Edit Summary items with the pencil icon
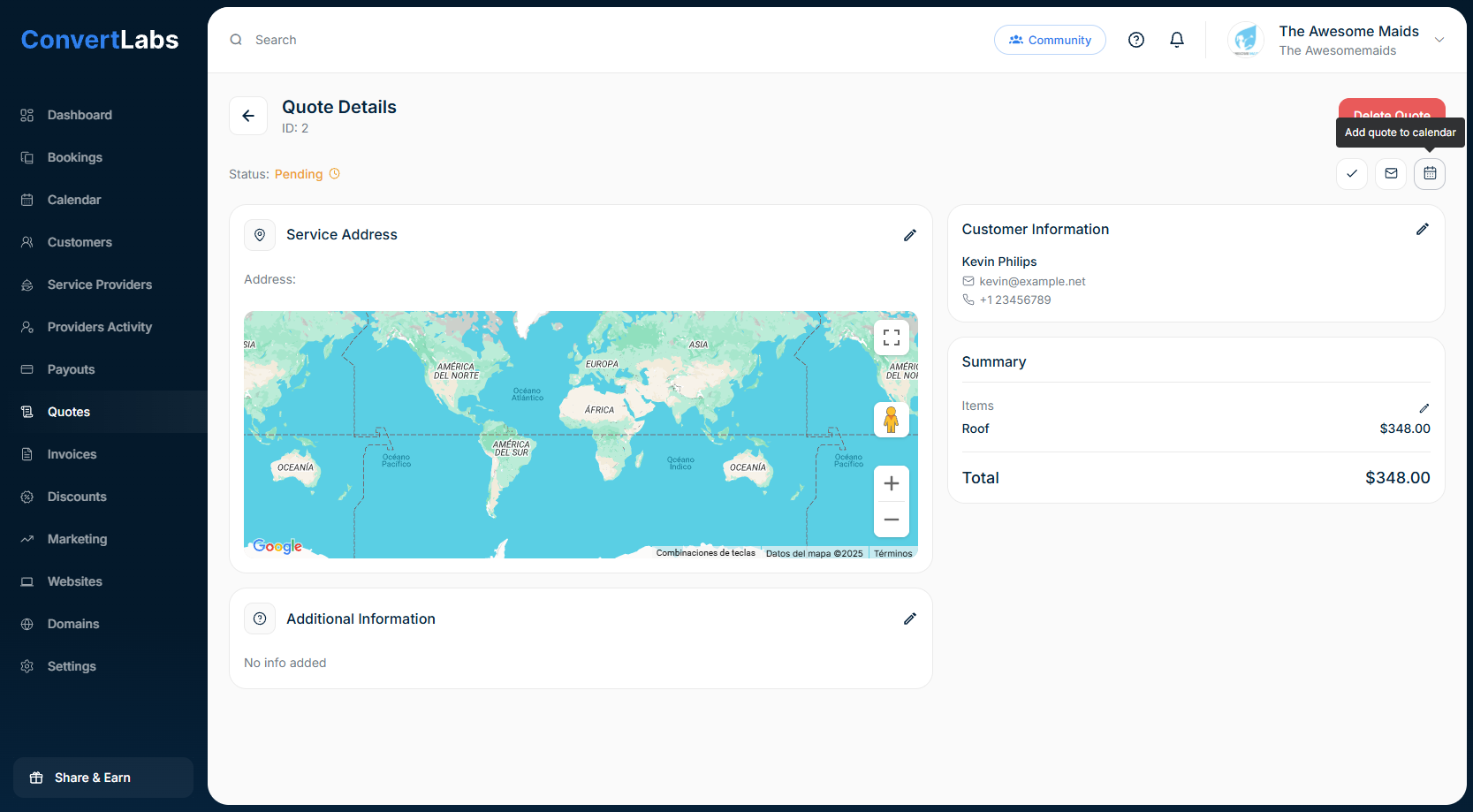 click(1424, 408)
